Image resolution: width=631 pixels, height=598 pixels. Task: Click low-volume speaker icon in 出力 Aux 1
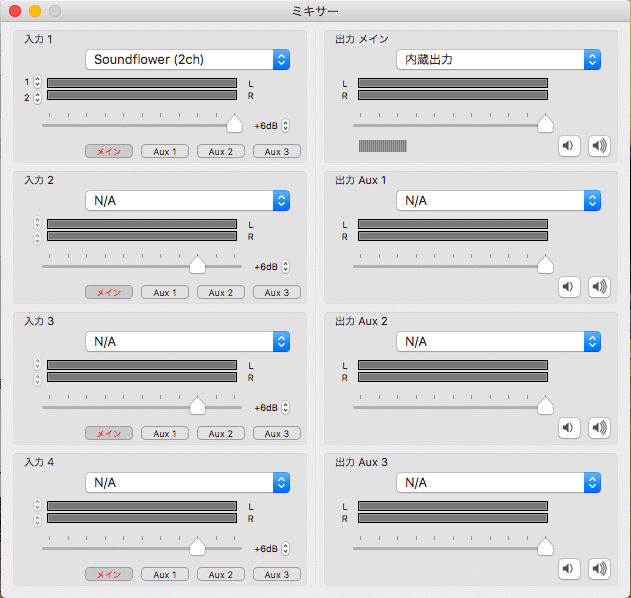569,287
